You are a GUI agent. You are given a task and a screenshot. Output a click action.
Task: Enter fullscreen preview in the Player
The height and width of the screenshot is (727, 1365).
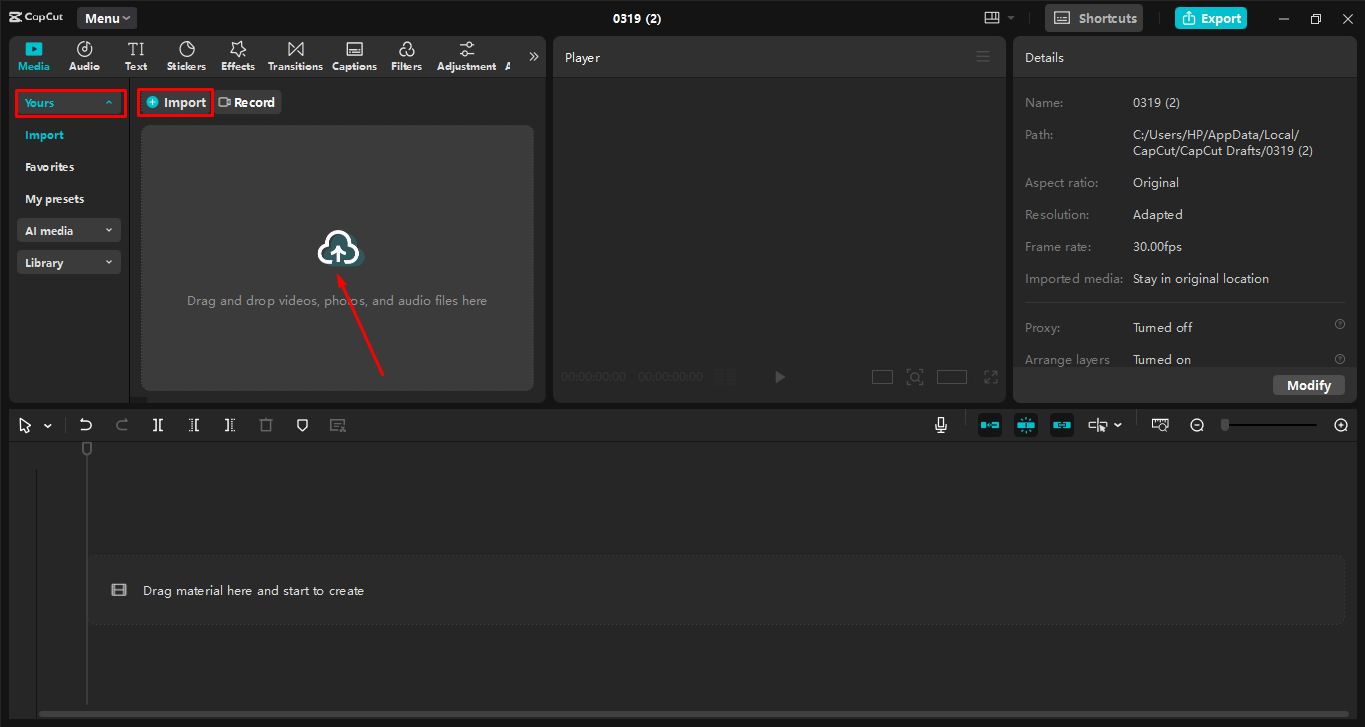pos(990,377)
